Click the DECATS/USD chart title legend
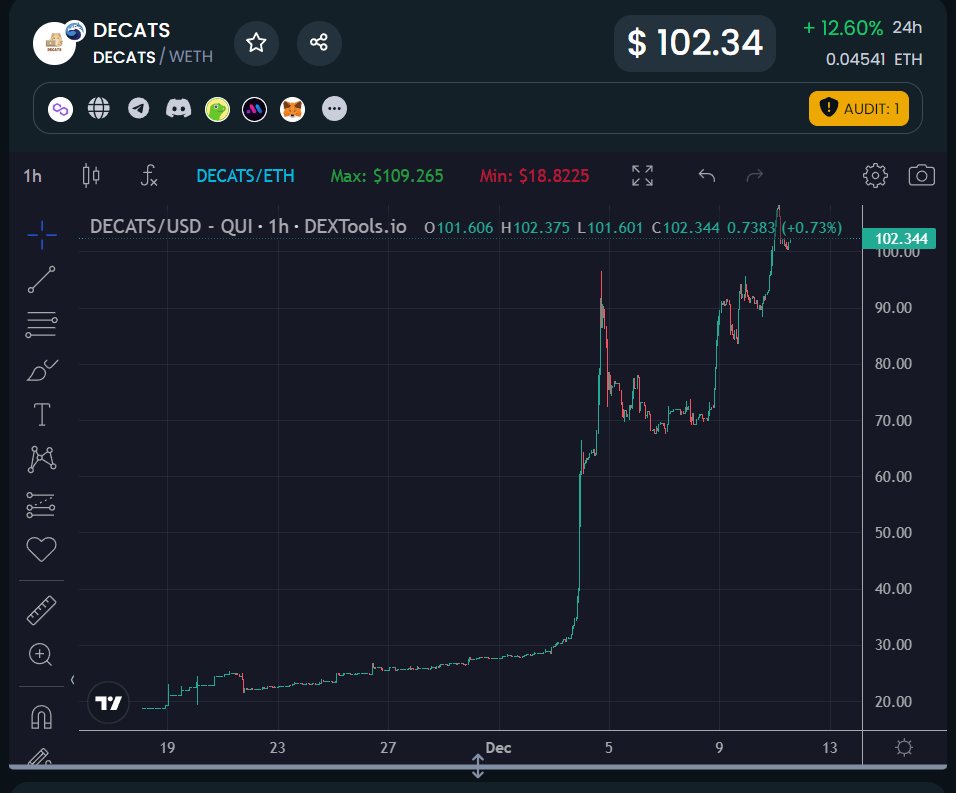Viewport: 956px width, 793px height. click(x=248, y=227)
